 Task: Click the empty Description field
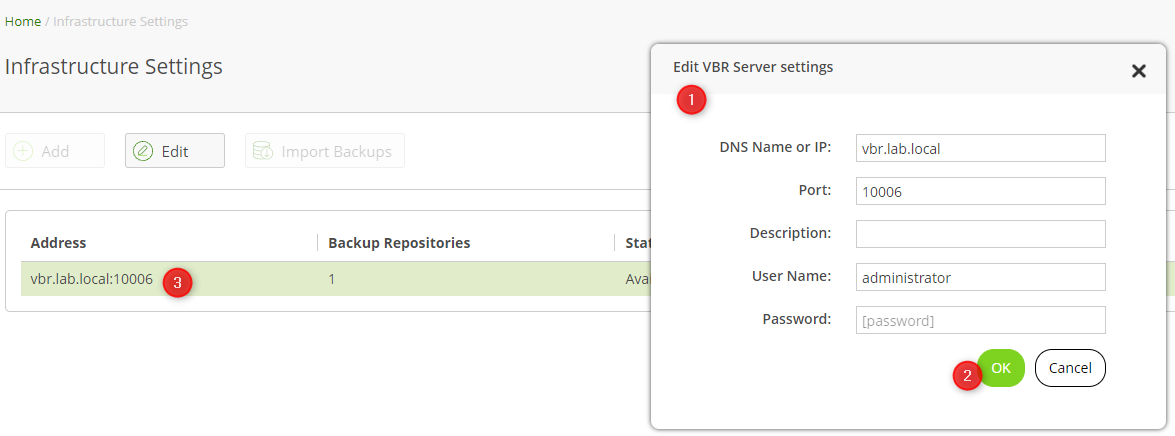[x=980, y=234]
